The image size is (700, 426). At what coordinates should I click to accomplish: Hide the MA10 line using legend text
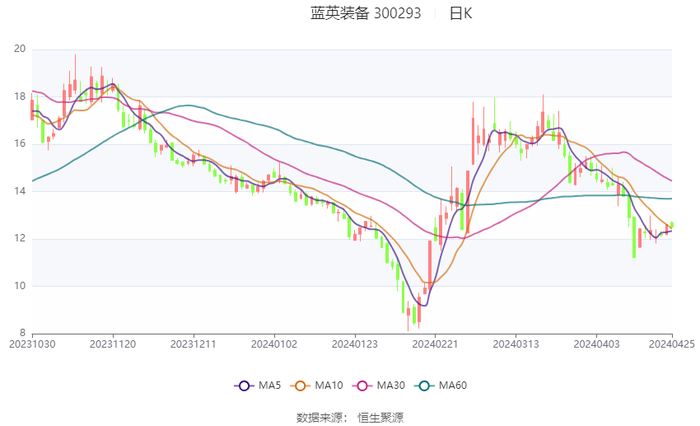point(329,386)
